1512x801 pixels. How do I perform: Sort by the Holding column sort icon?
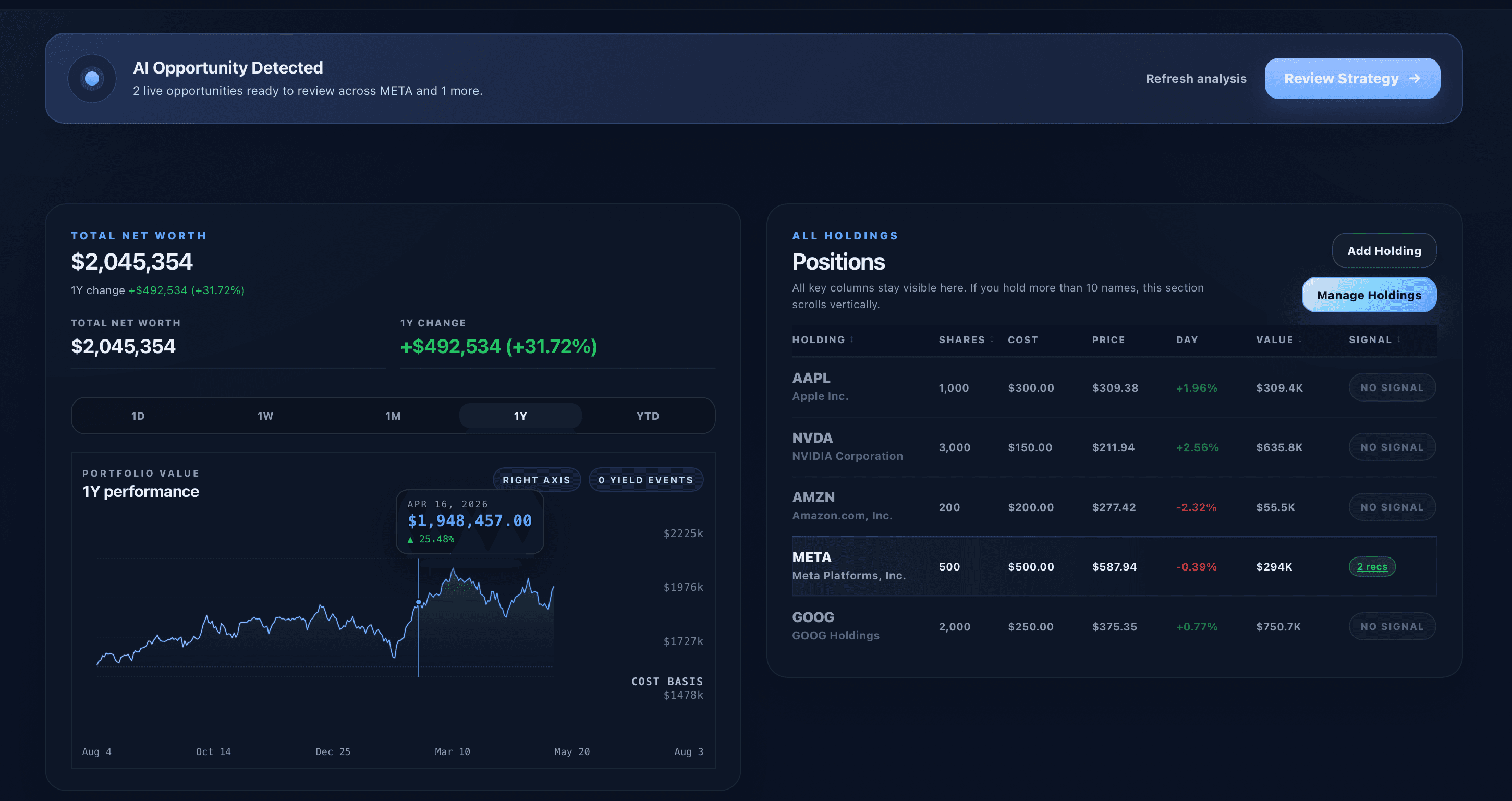coord(852,339)
